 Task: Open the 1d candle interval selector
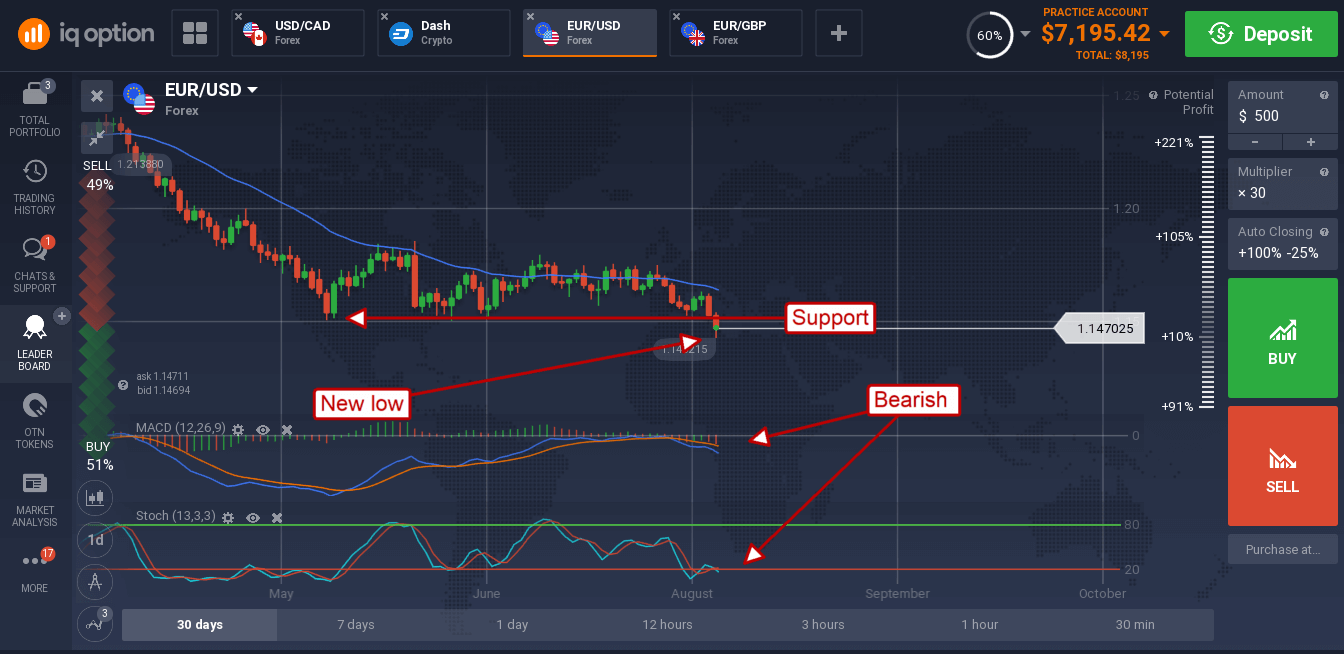click(96, 539)
